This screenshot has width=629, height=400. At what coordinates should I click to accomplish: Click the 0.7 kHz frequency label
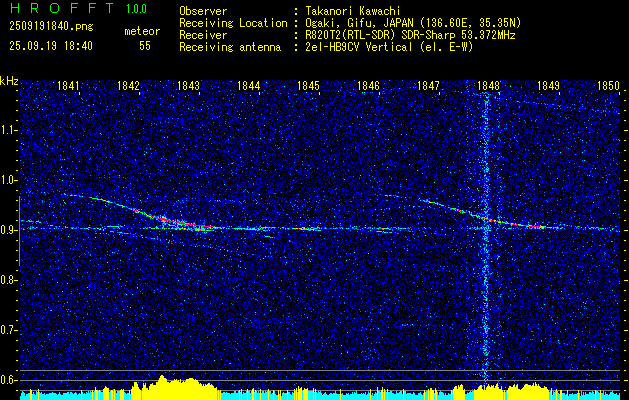pos(8,330)
